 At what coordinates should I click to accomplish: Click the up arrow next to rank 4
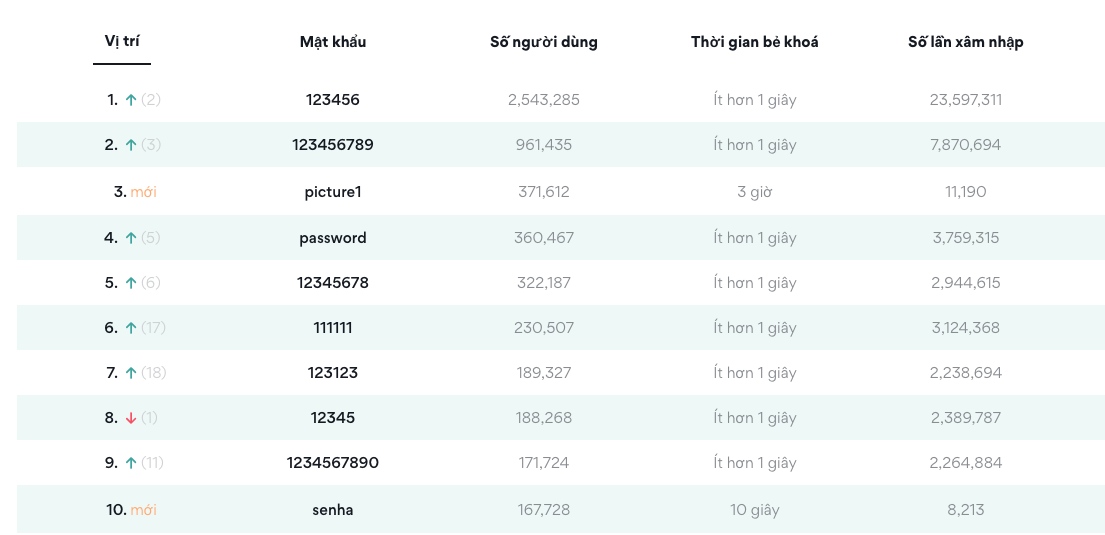pyautogui.click(x=130, y=238)
